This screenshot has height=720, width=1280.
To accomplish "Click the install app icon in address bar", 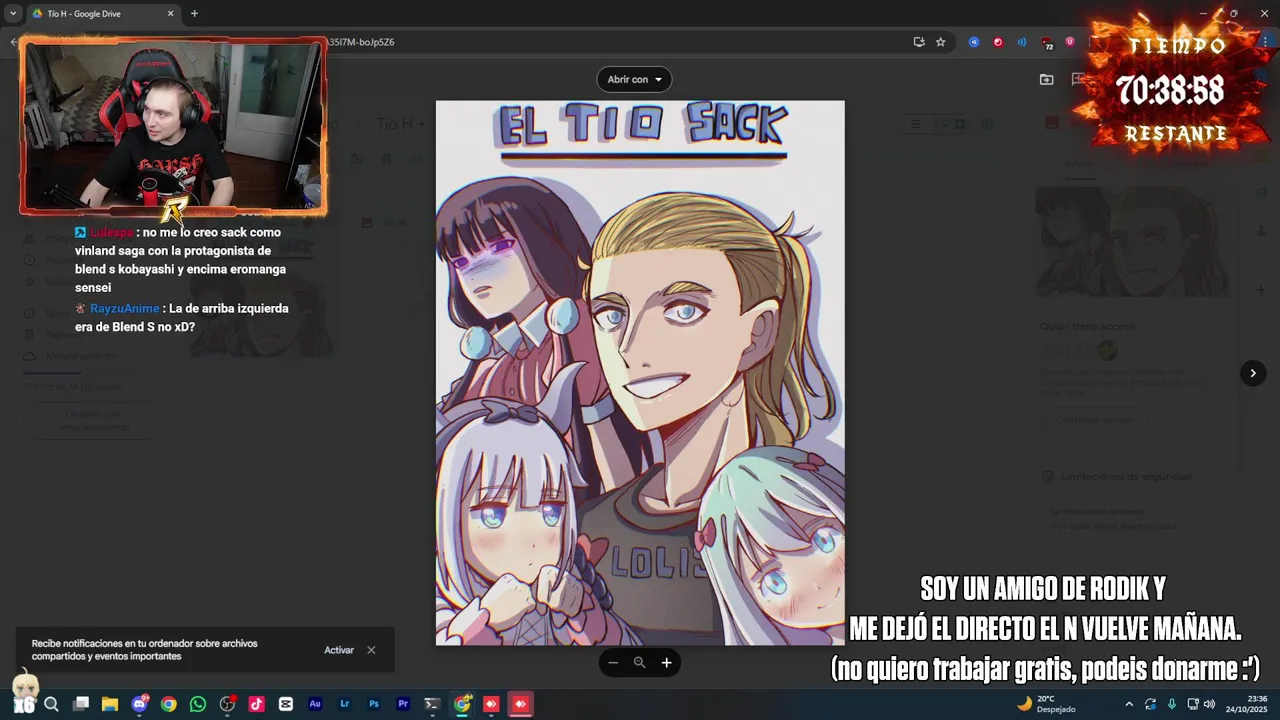I will tap(919, 42).
